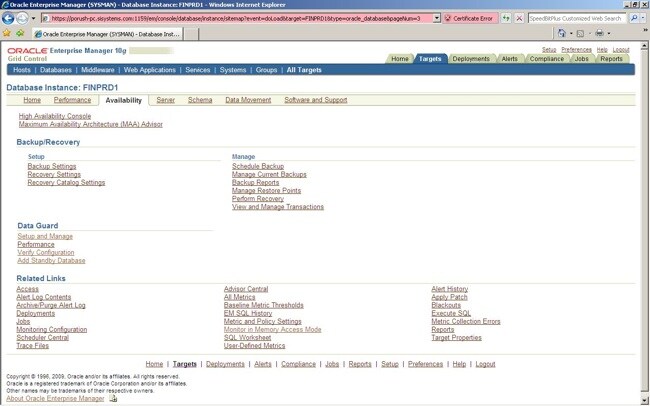Open the Setup link at top right
The width and height of the screenshot is (650, 406).
[x=549, y=50]
